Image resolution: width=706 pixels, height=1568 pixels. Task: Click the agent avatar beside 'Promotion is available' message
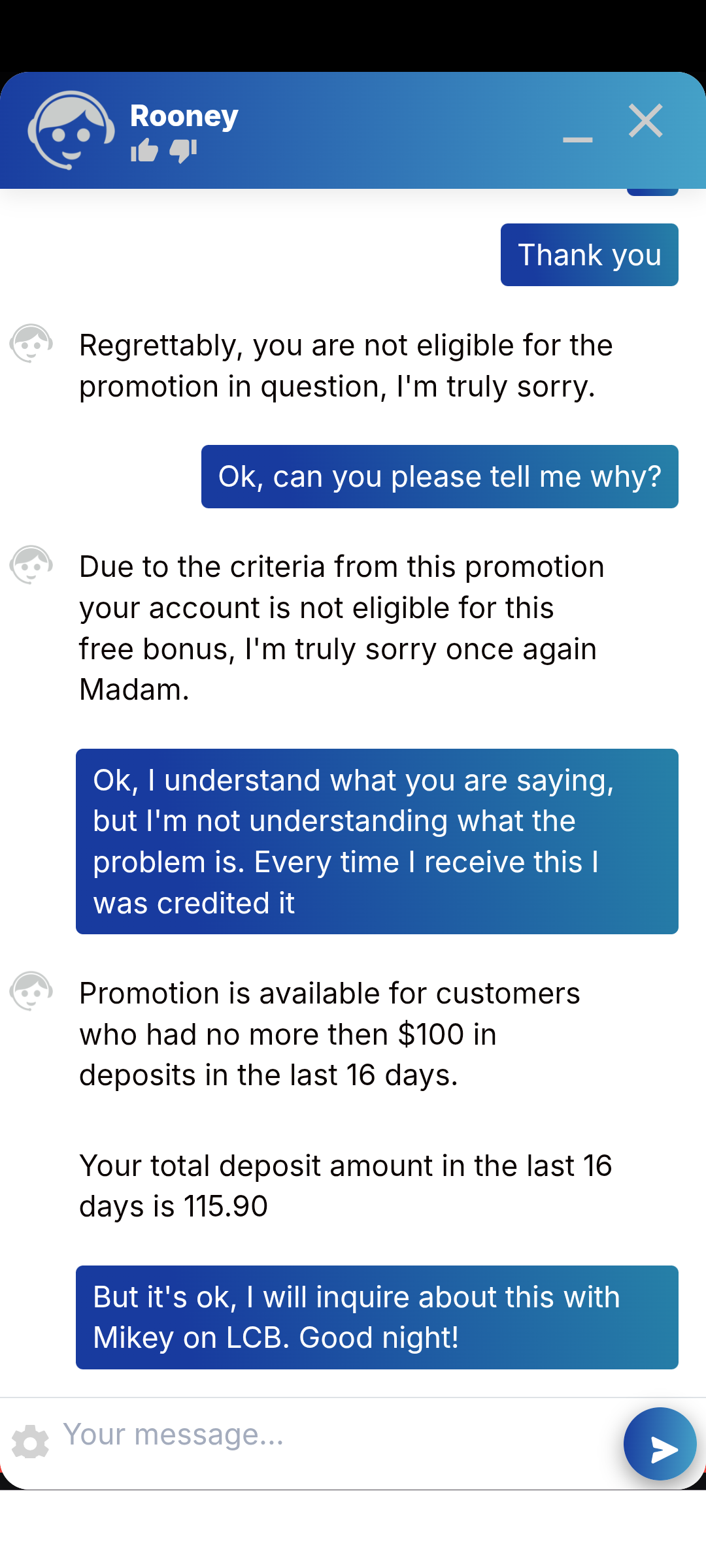pyautogui.click(x=31, y=991)
